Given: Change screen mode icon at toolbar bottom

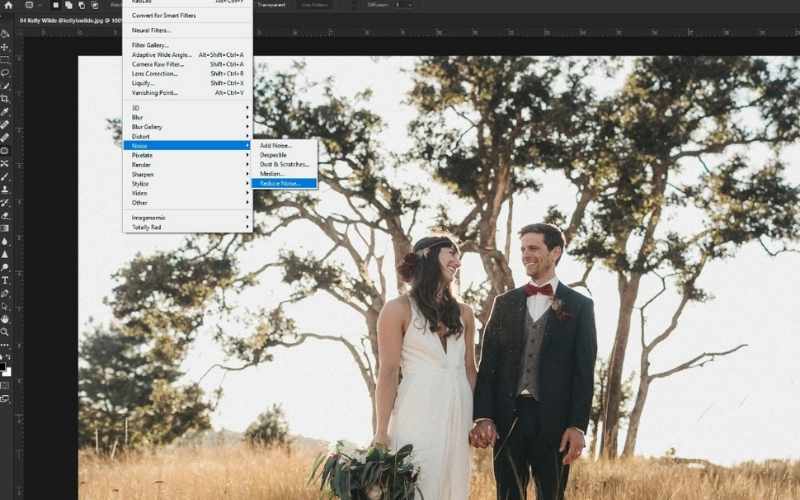Looking at the screenshot, I should [x=5, y=398].
